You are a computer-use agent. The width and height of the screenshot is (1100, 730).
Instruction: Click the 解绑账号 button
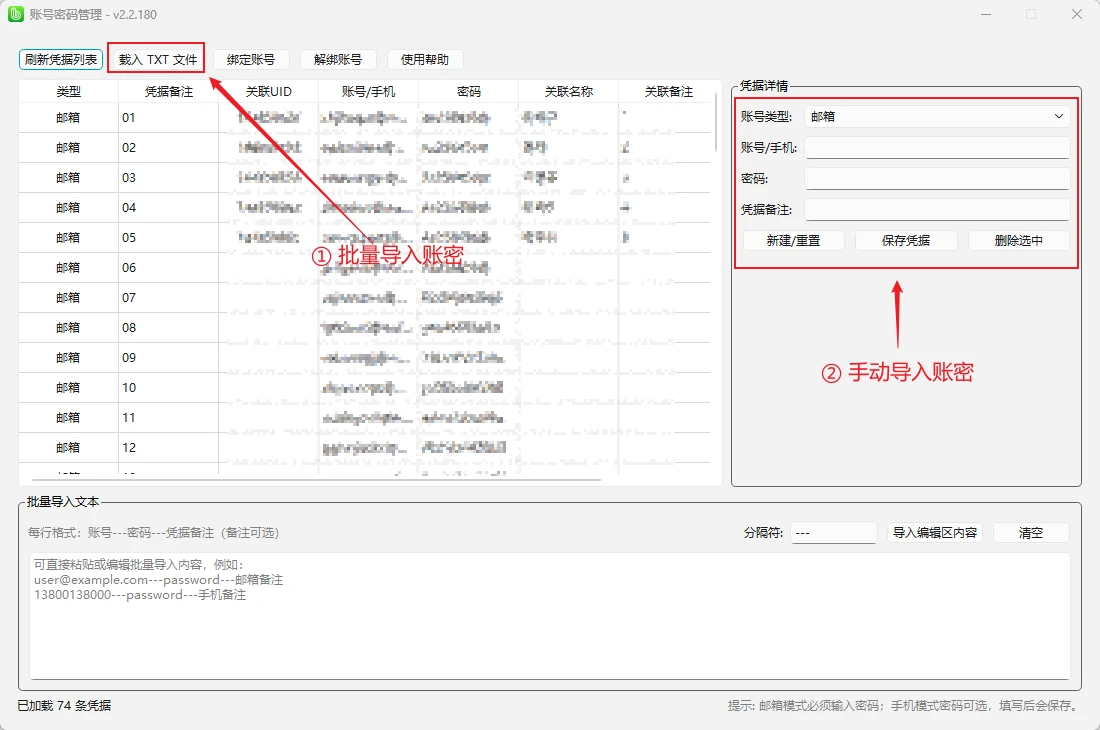[x=337, y=60]
